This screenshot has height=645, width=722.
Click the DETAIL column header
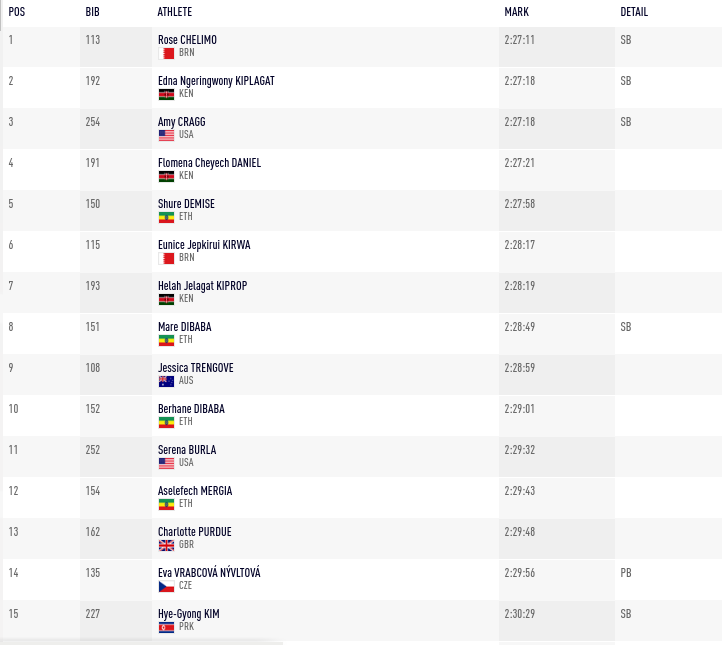(634, 12)
